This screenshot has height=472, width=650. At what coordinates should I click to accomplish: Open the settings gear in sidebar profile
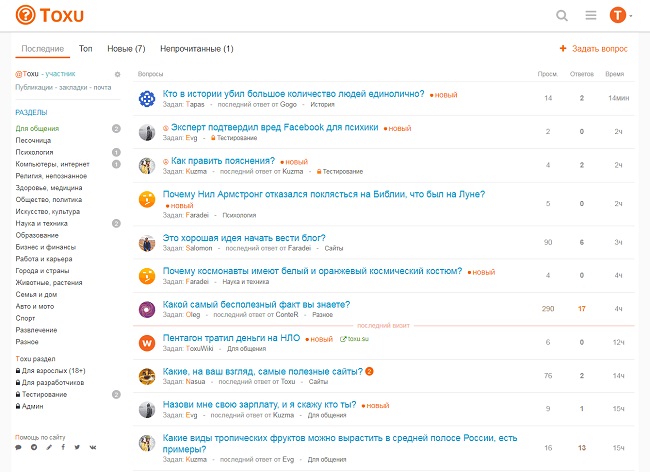click(x=117, y=74)
